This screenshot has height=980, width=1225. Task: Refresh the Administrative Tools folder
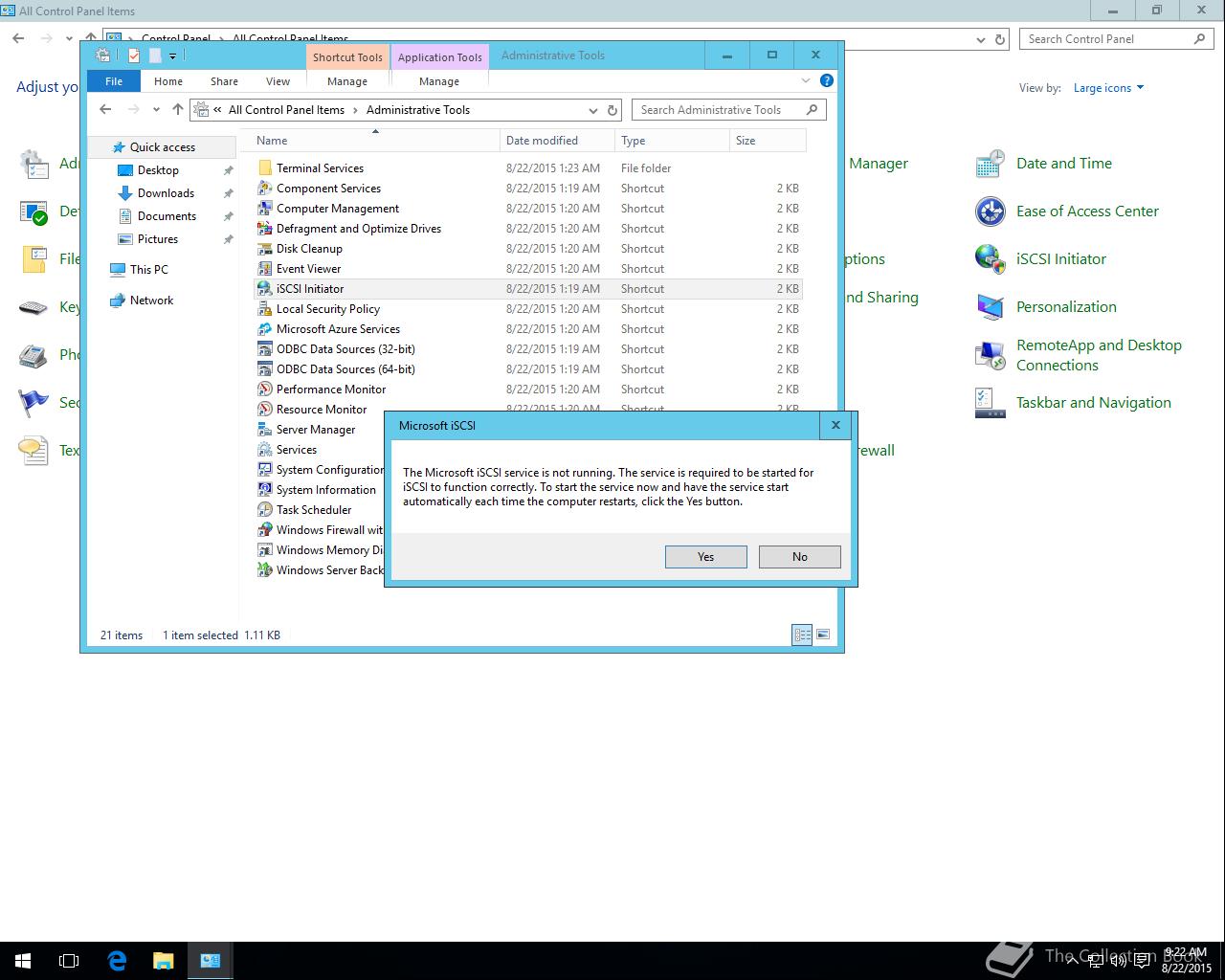coord(612,110)
